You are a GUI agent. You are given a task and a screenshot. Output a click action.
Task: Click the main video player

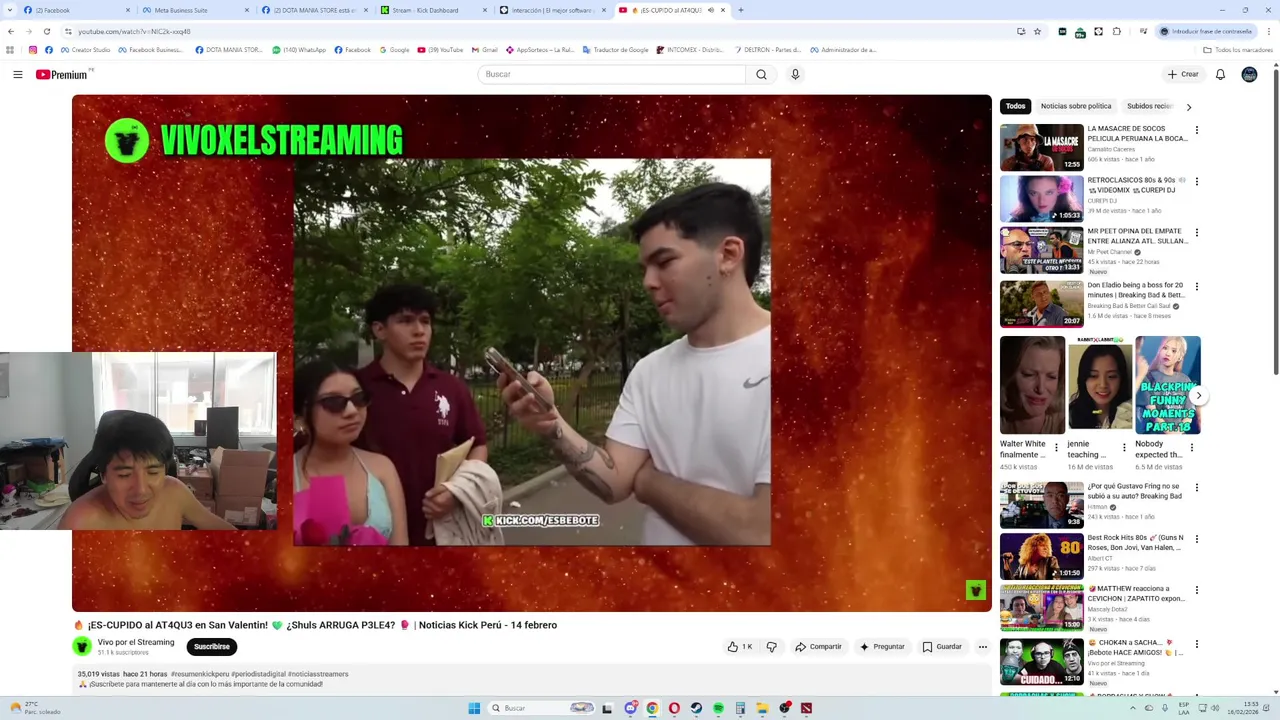pos(532,353)
